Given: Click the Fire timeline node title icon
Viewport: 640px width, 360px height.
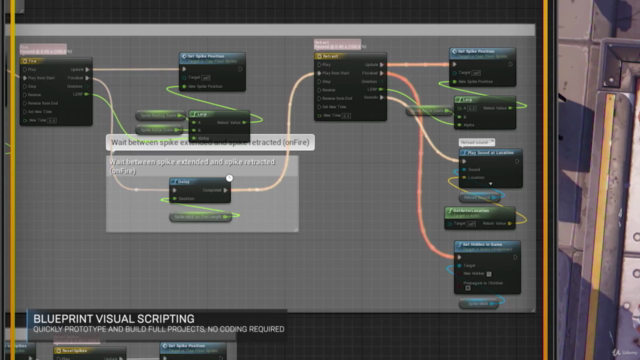Looking at the screenshot, I should coord(24,61).
